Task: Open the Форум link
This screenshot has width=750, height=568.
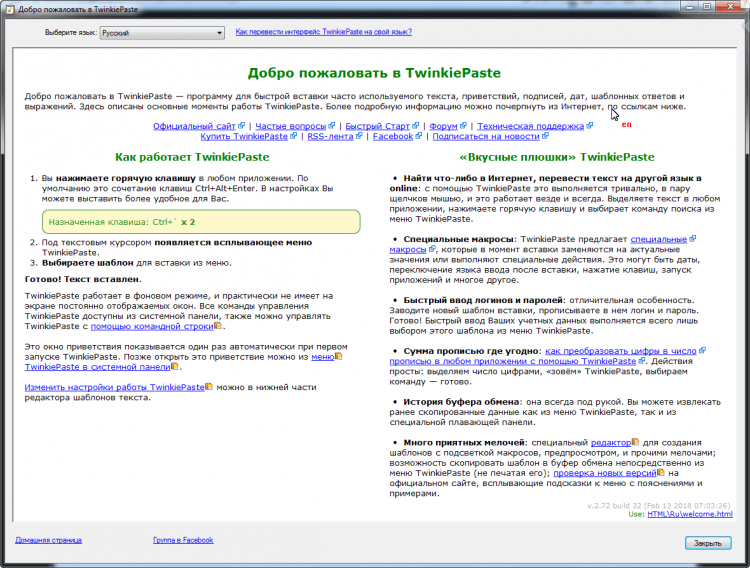Action: click(x=443, y=126)
